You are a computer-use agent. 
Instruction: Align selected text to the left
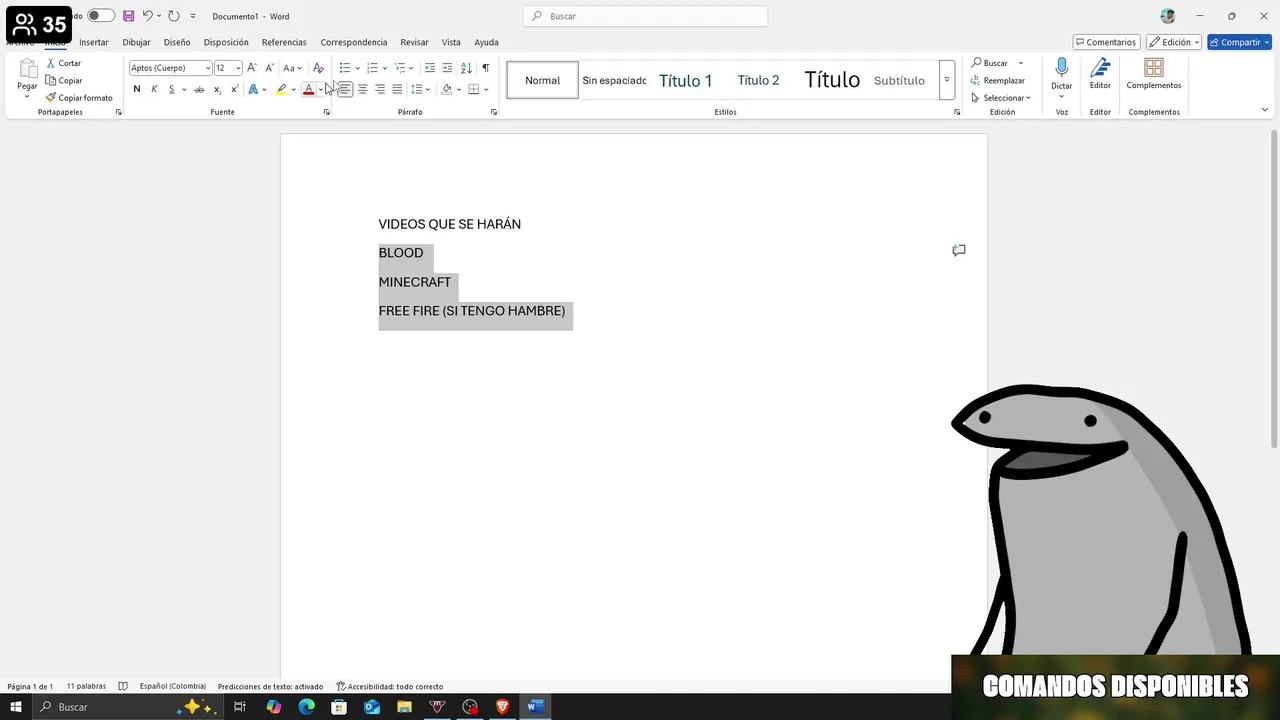coord(345,89)
